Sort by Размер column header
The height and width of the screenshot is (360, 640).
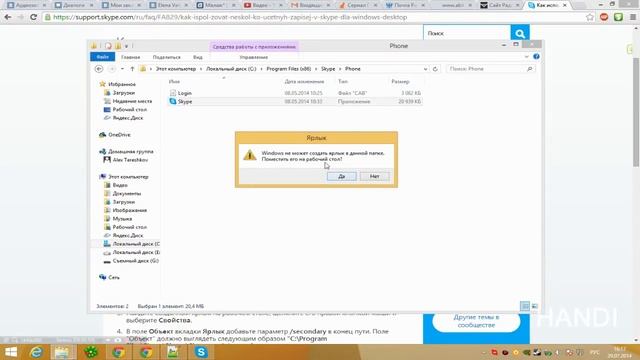click(400, 82)
